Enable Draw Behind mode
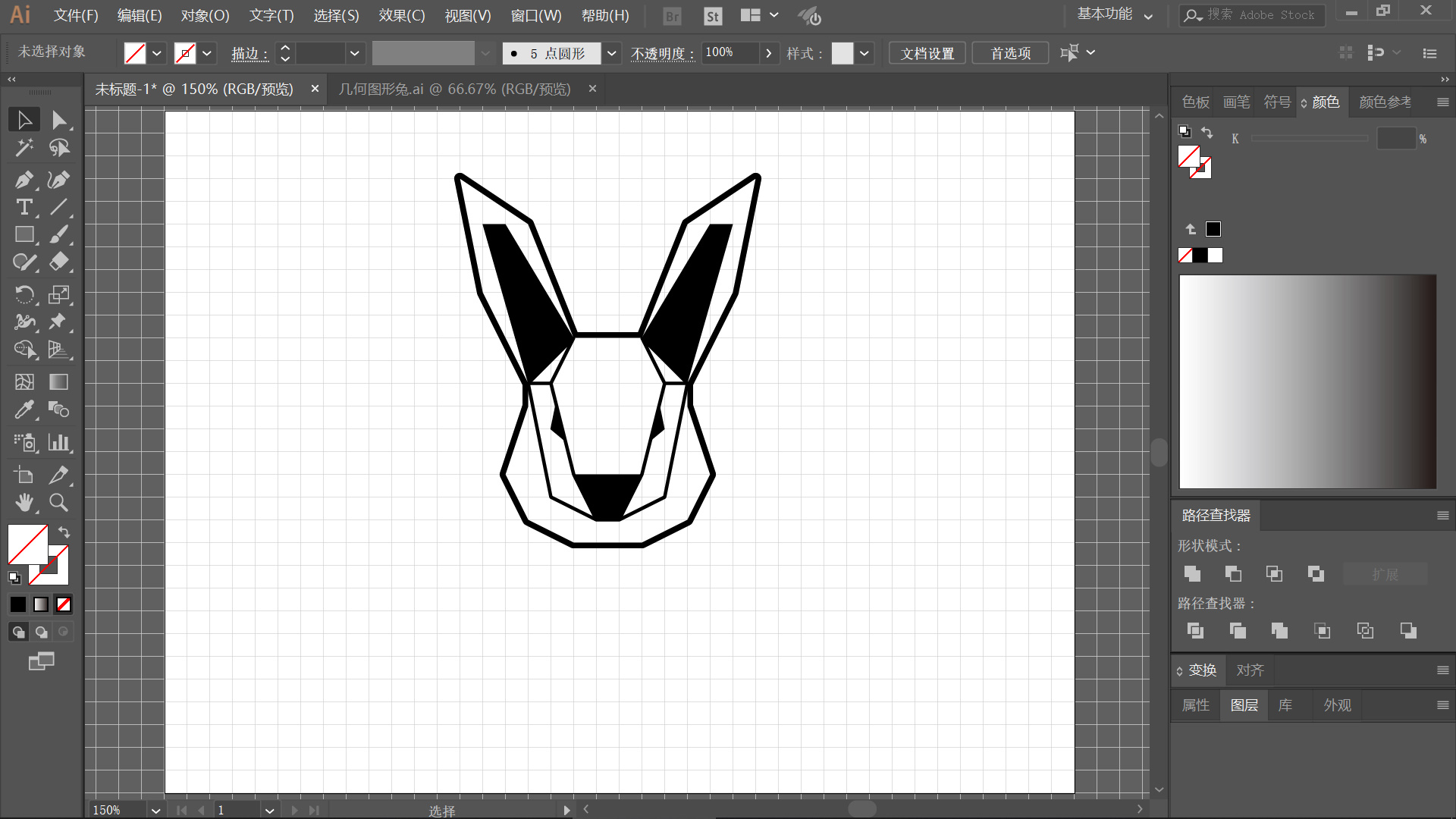This screenshot has height=819, width=1456. [41, 632]
